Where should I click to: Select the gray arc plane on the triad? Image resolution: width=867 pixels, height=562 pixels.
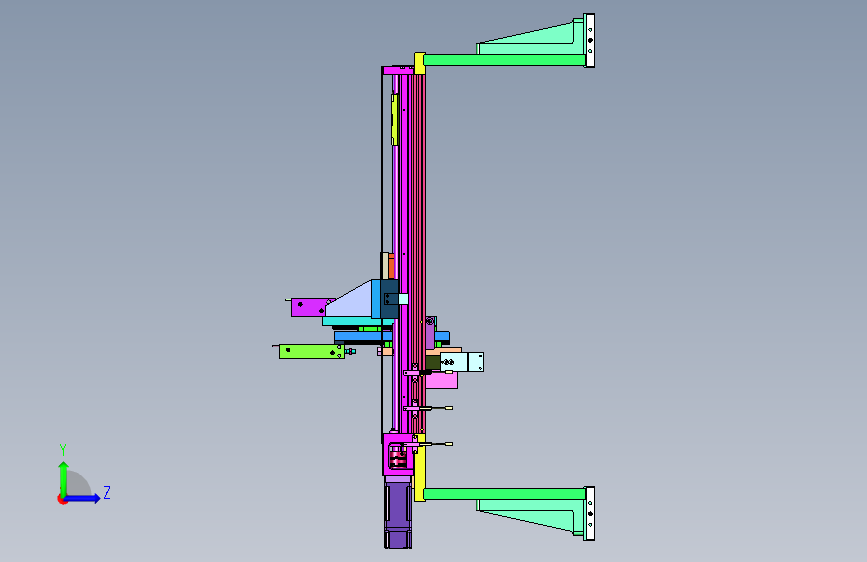point(79,484)
